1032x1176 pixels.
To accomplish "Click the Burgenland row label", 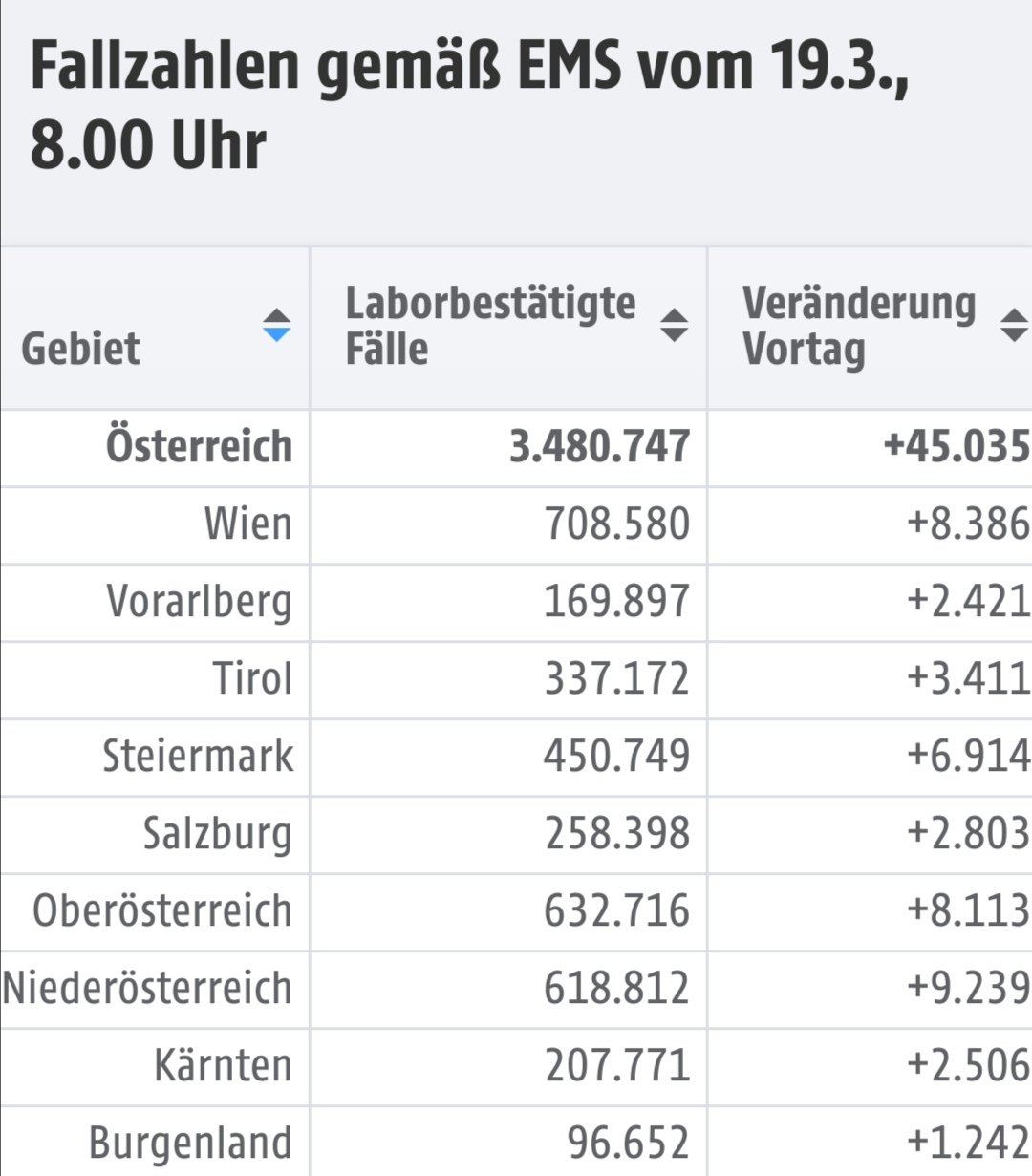I will pos(190,1144).
